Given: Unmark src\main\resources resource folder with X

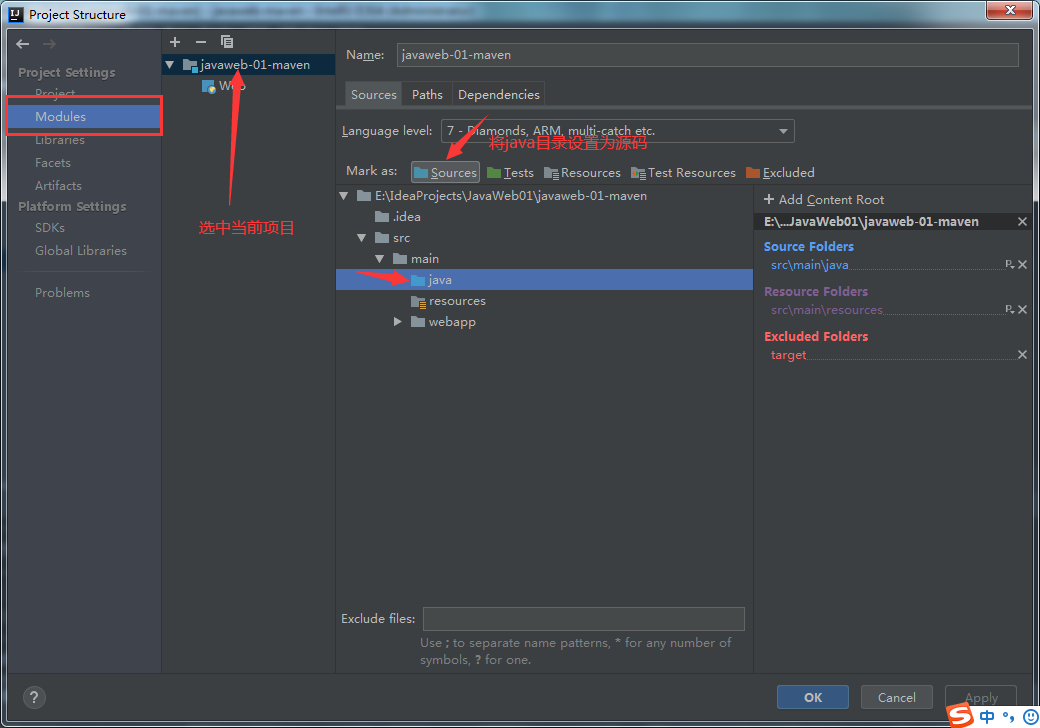Looking at the screenshot, I should [1023, 310].
